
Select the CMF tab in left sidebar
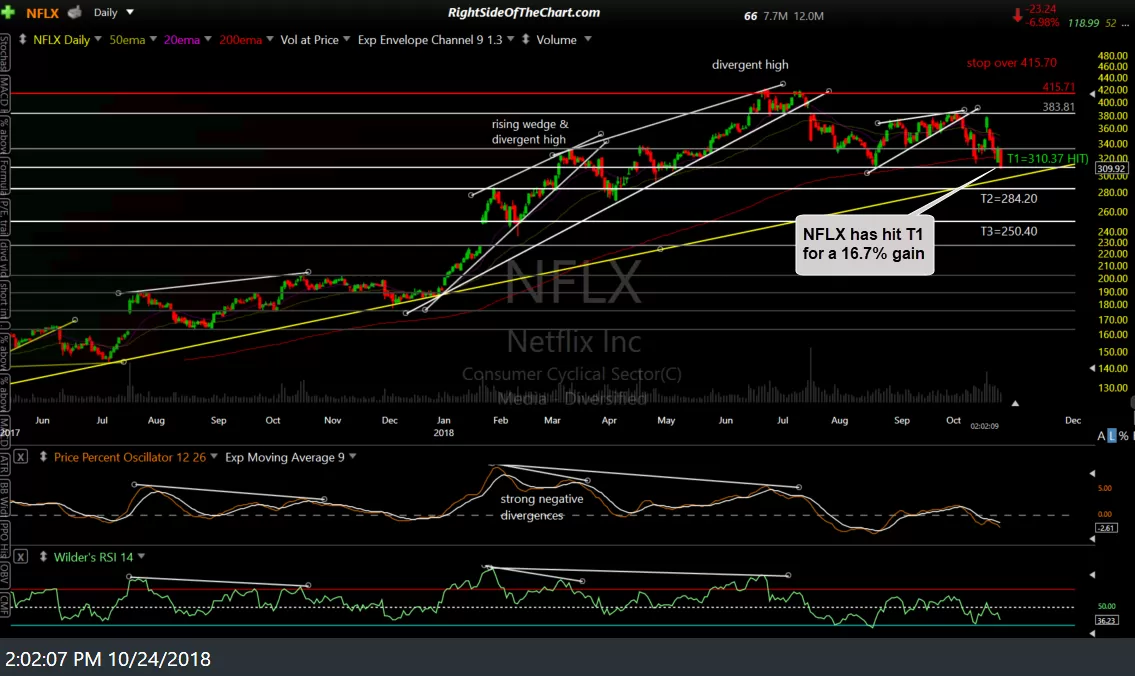click(x=4, y=604)
